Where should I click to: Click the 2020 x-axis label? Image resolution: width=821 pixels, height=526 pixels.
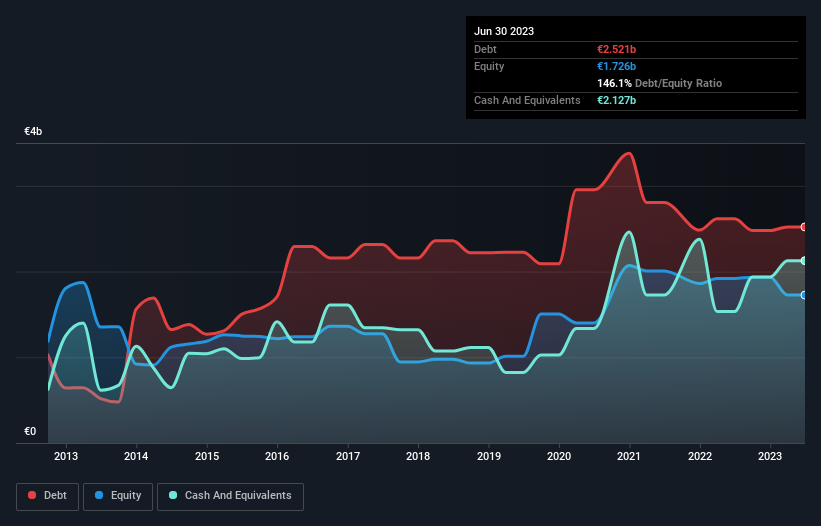pos(559,456)
